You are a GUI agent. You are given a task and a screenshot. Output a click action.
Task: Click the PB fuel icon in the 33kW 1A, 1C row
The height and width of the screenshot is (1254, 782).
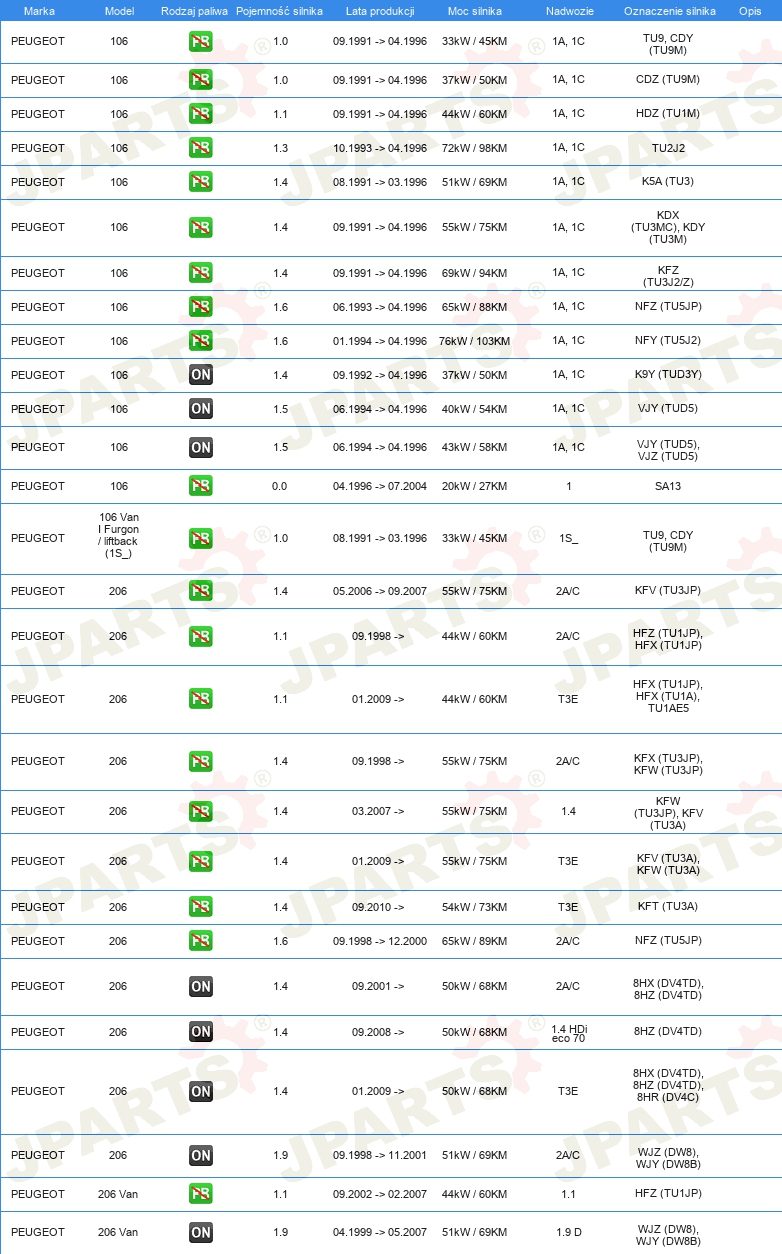coord(201,42)
